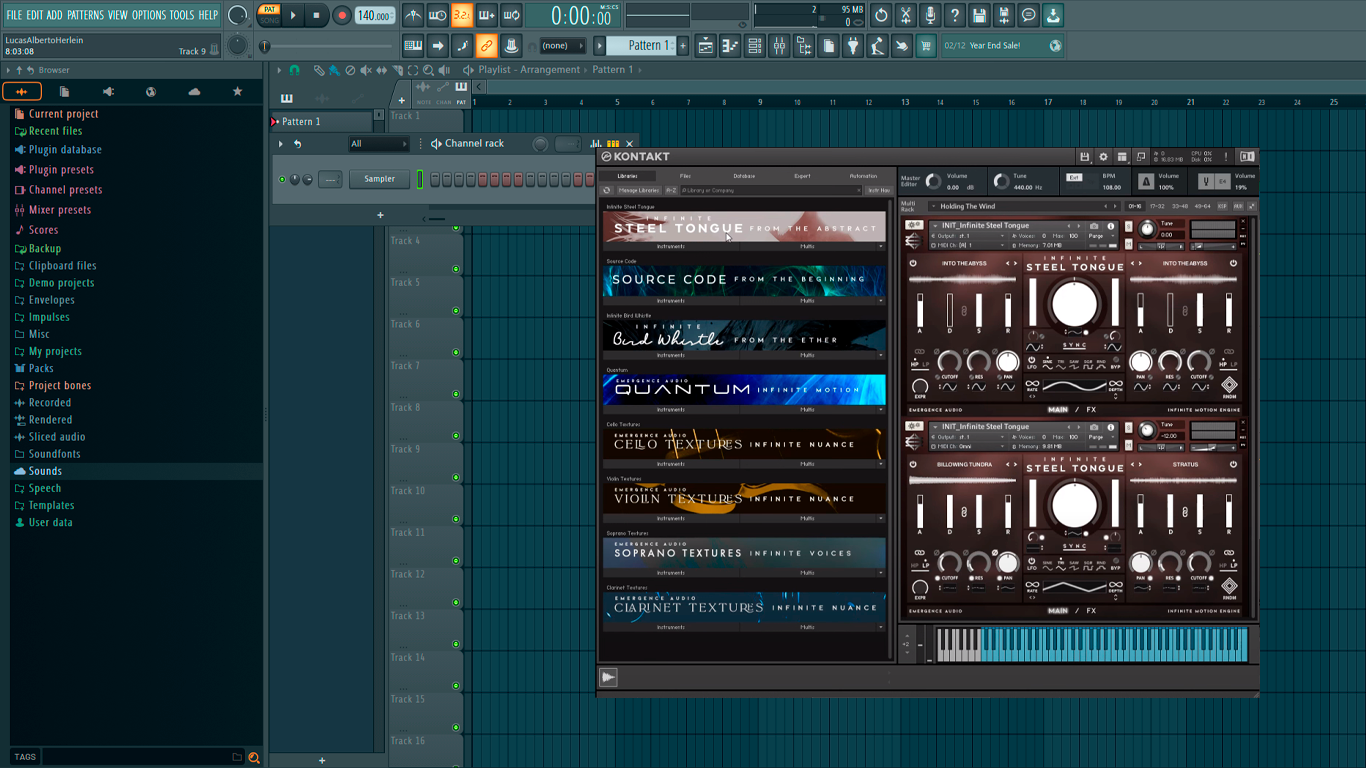Open the channel rack All filter dropdown
1366x768 pixels.
click(378, 144)
